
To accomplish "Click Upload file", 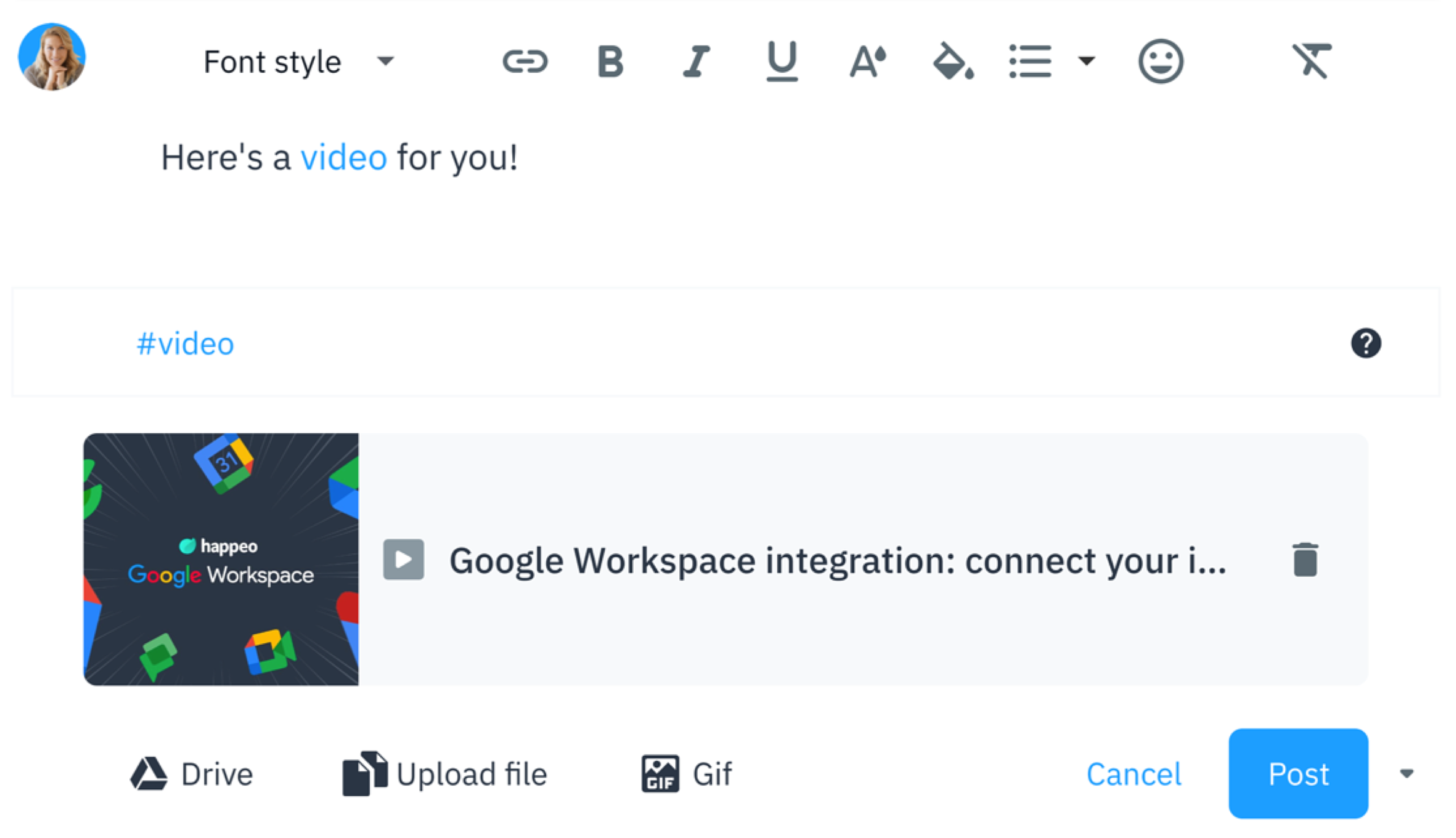I will (444, 774).
